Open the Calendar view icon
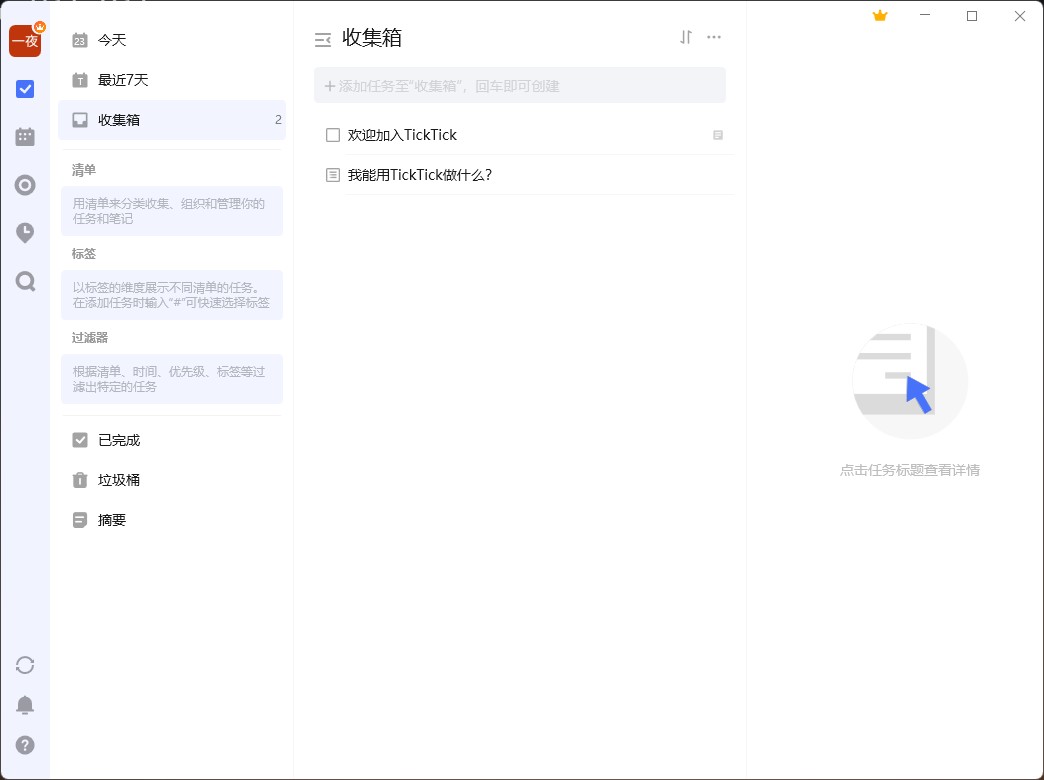This screenshot has width=1044, height=780. click(x=25, y=137)
